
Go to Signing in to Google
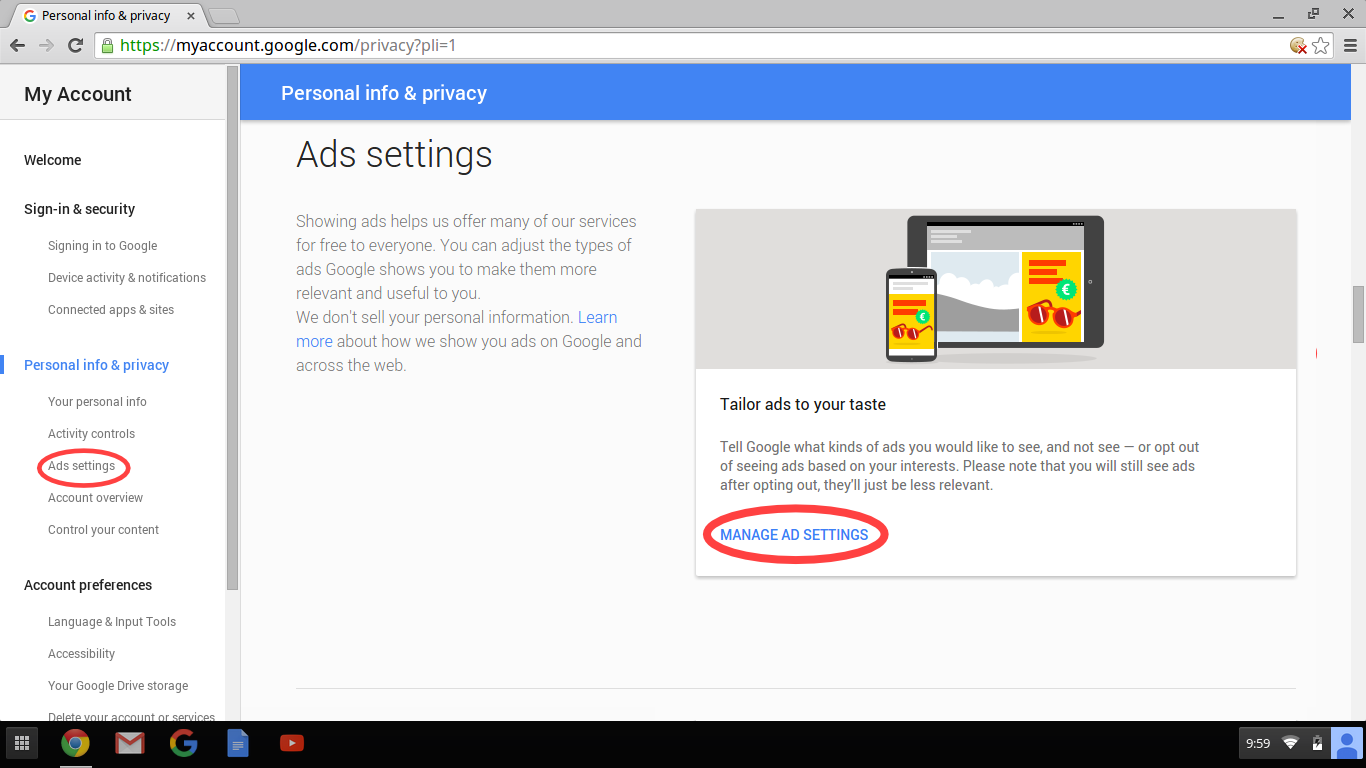pyautogui.click(x=102, y=246)
